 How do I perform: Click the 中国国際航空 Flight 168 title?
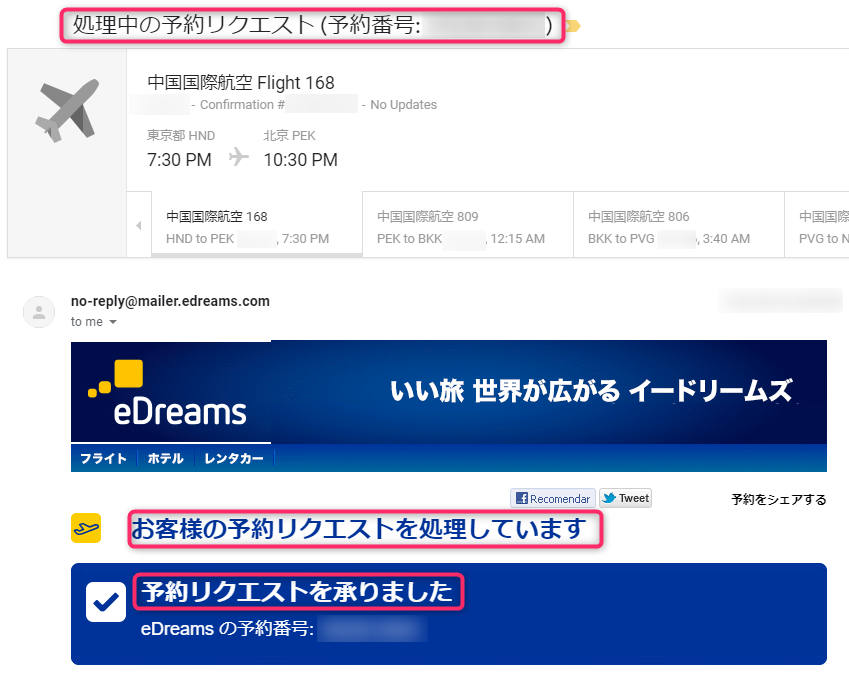[241, 82]
